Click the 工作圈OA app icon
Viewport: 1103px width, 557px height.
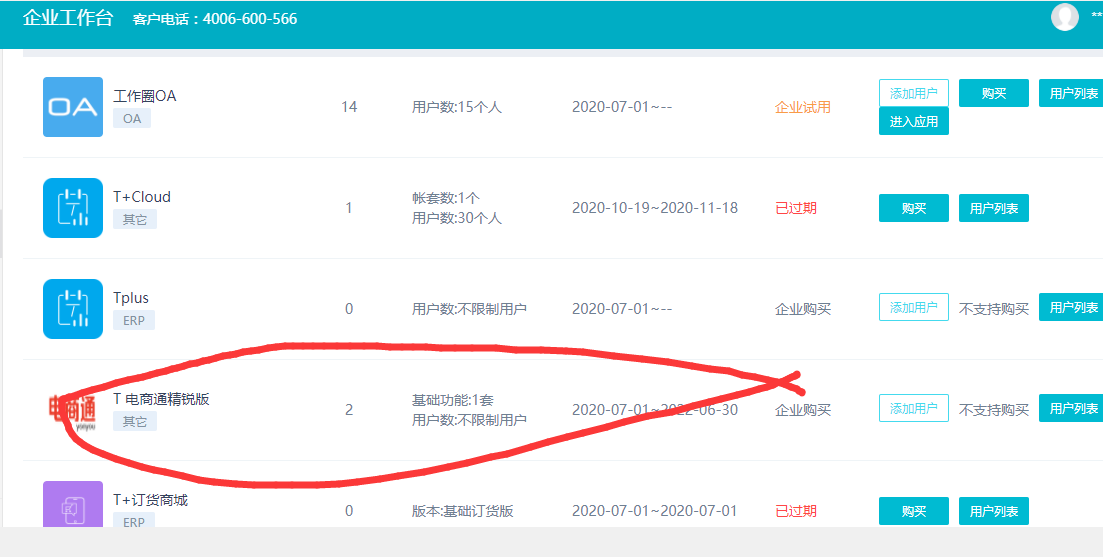click(x=73, y=107)
